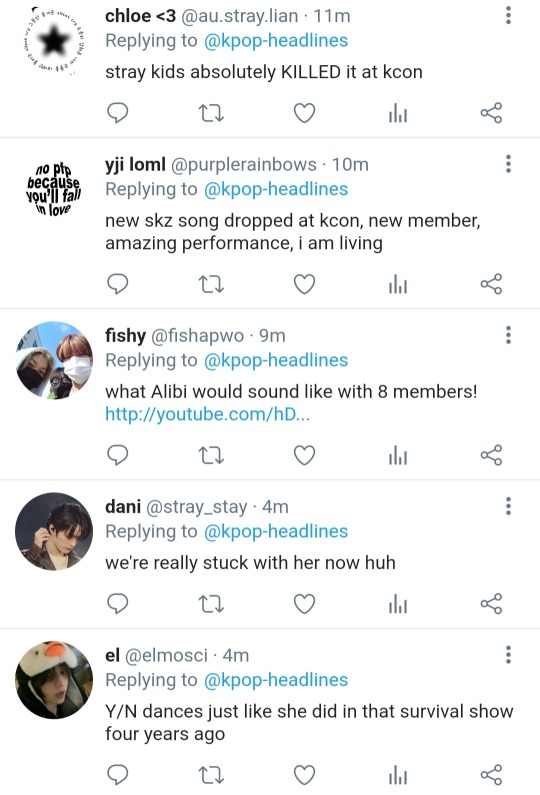Reply to chloe's Stray Kids tweet
Screen dimensions: 540x795
[118, 113]
